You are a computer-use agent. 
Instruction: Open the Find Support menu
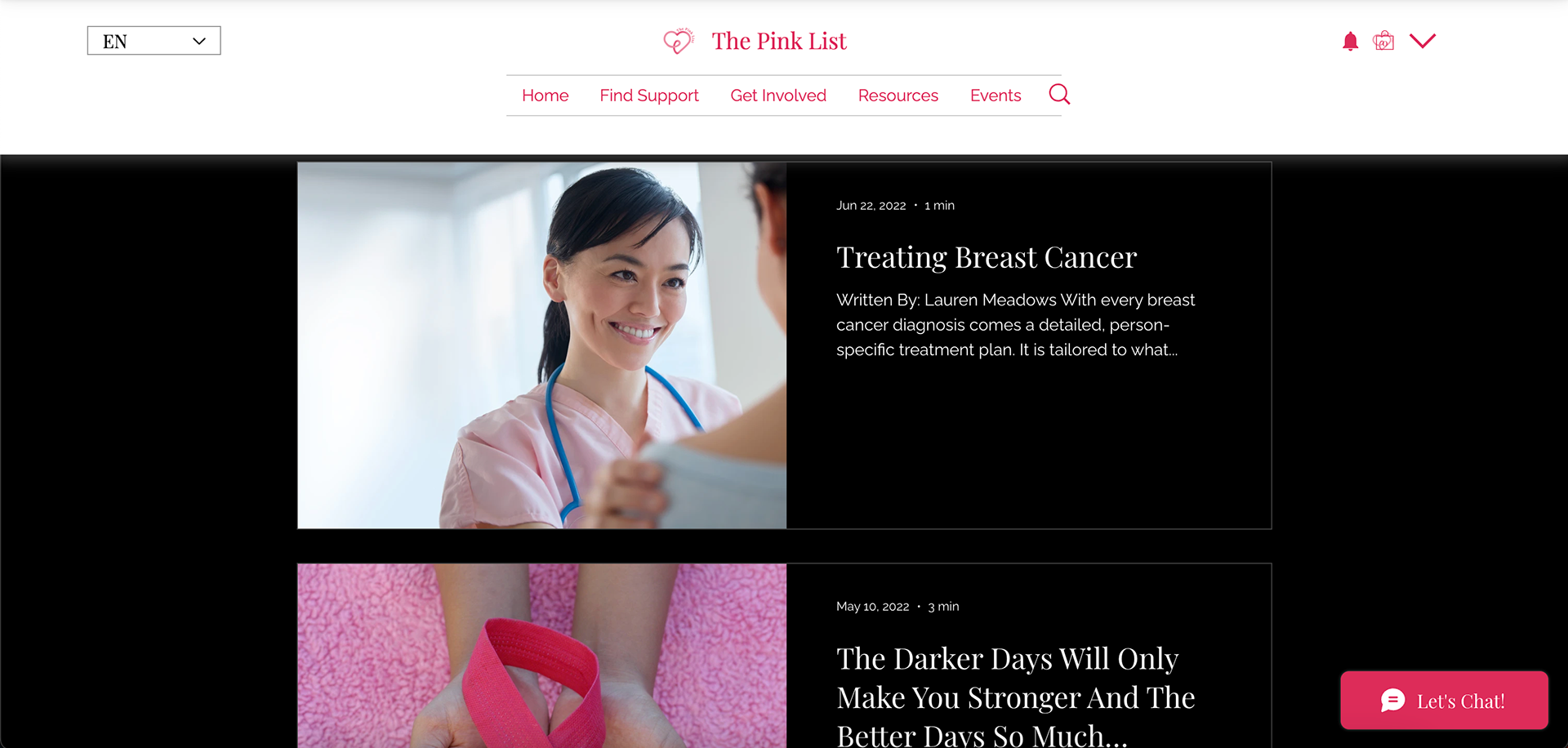coord(649,96)
